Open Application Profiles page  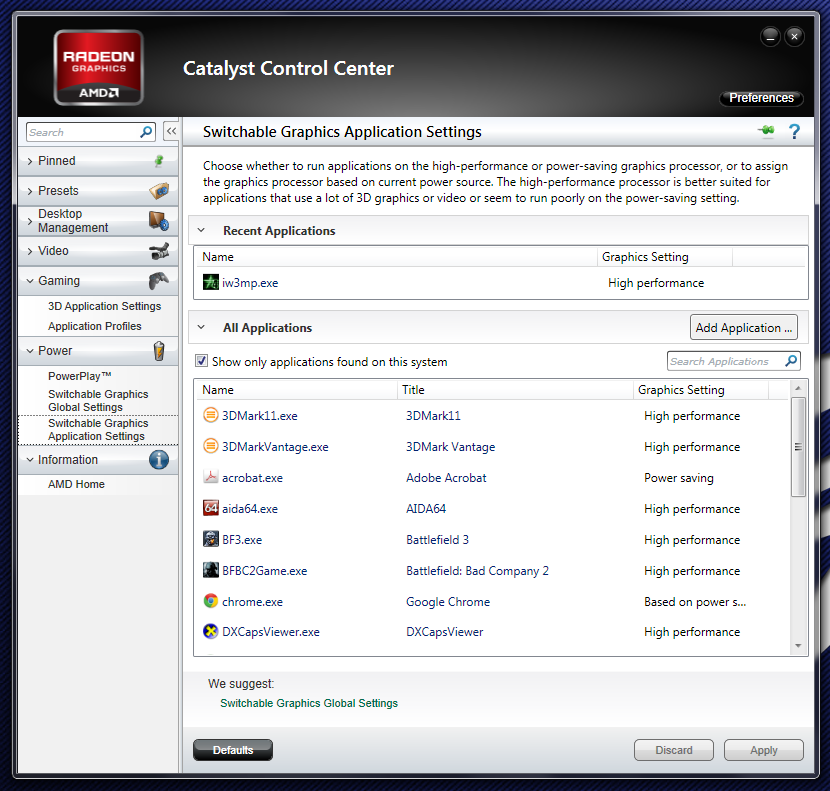(95, 326)
